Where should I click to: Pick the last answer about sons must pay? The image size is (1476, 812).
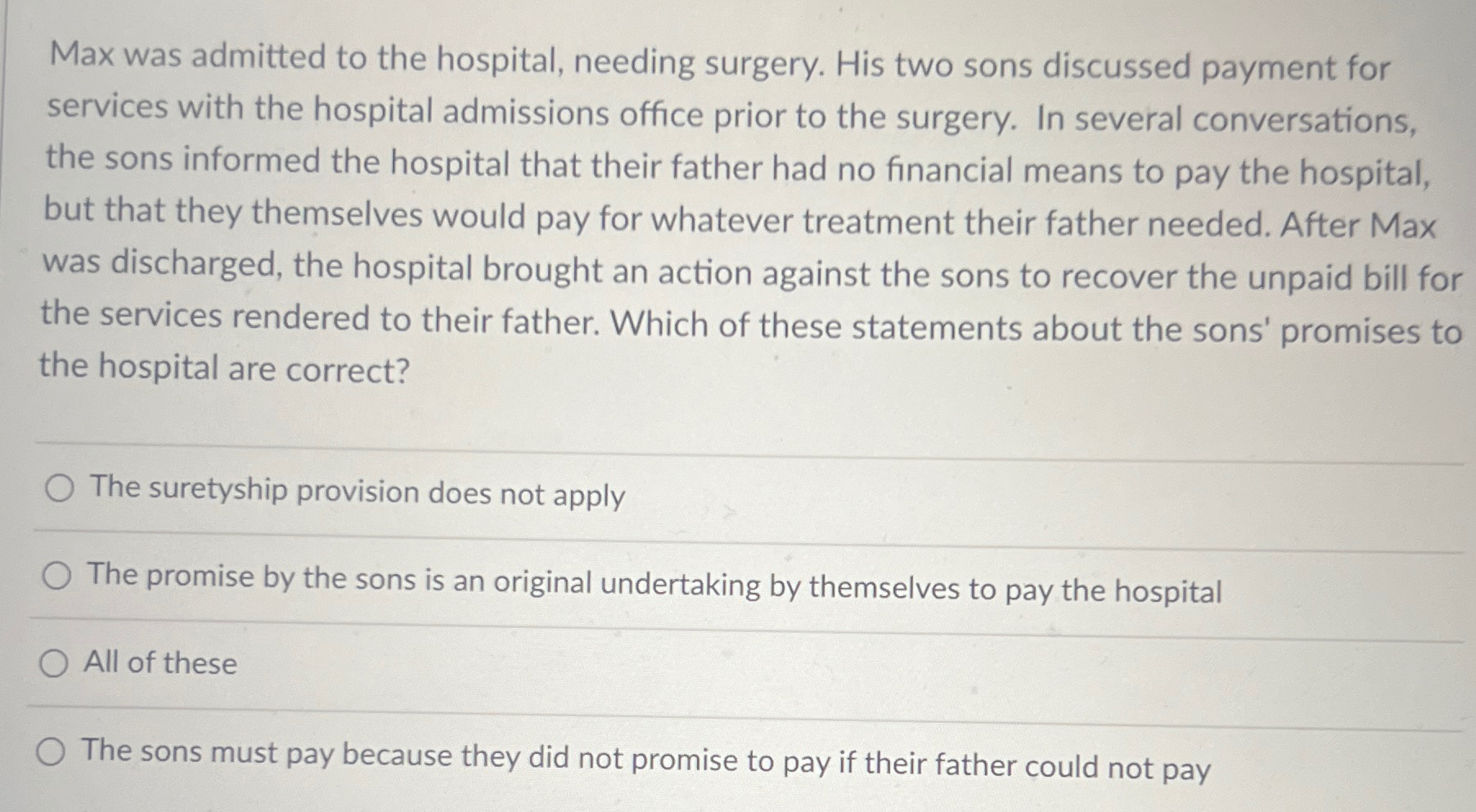click(x=52, y=752)
